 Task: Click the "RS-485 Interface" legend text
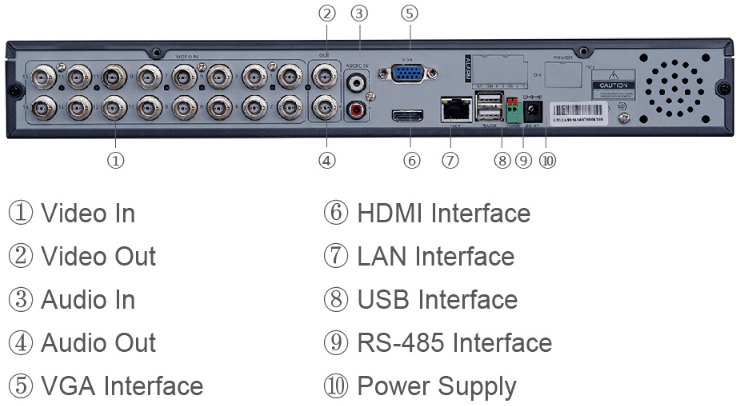click(x=454, y=343)
